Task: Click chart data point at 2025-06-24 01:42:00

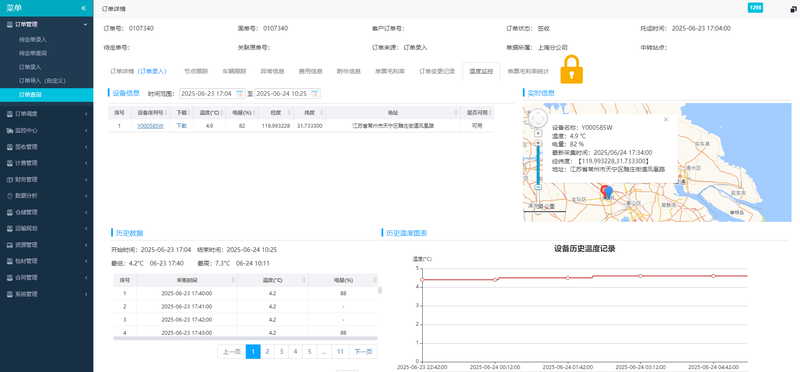Action: pos(568,278)
